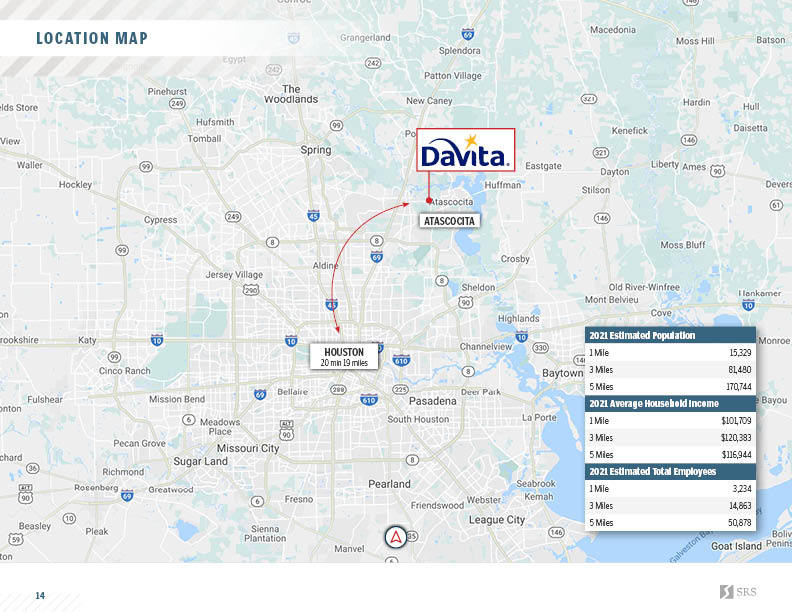The height and width of the screenshot is (612, 792).
Task: Click the 249 shield below Pinehurst
Action: tap(177, 104)
